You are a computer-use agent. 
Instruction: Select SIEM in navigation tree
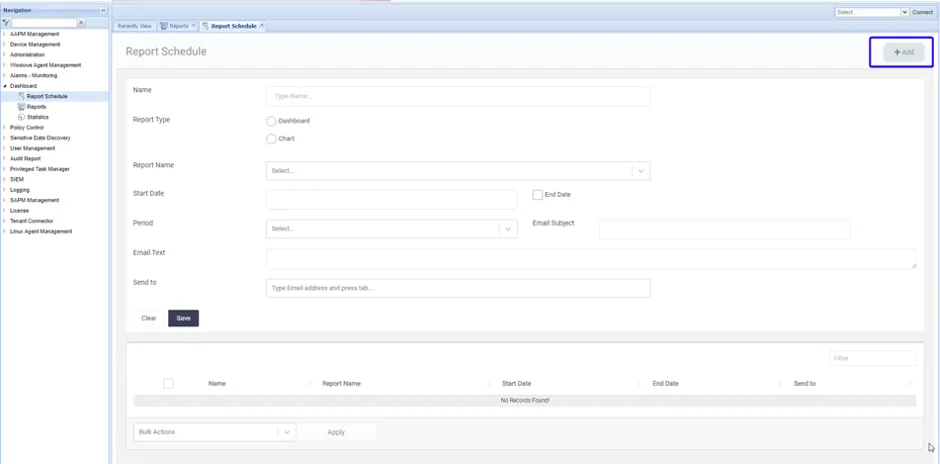pos(17,179)
